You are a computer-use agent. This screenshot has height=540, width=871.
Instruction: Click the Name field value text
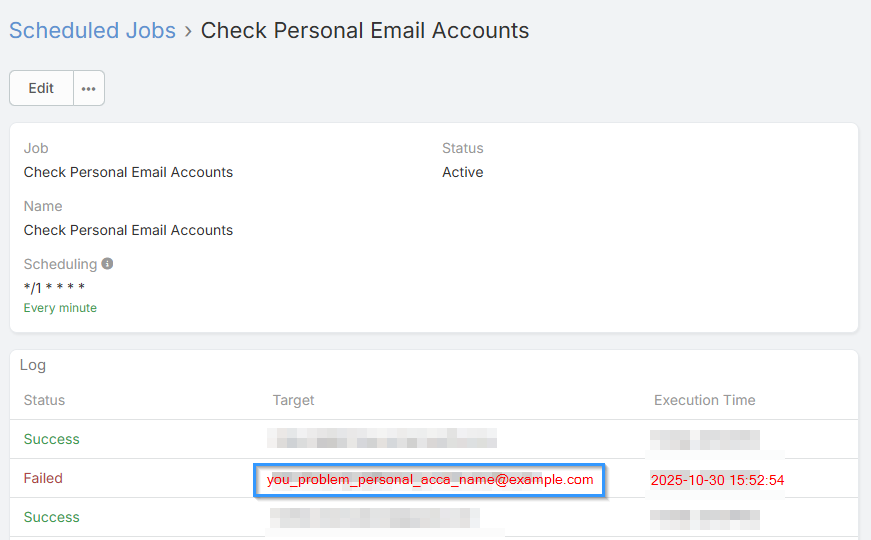point(128,230)
